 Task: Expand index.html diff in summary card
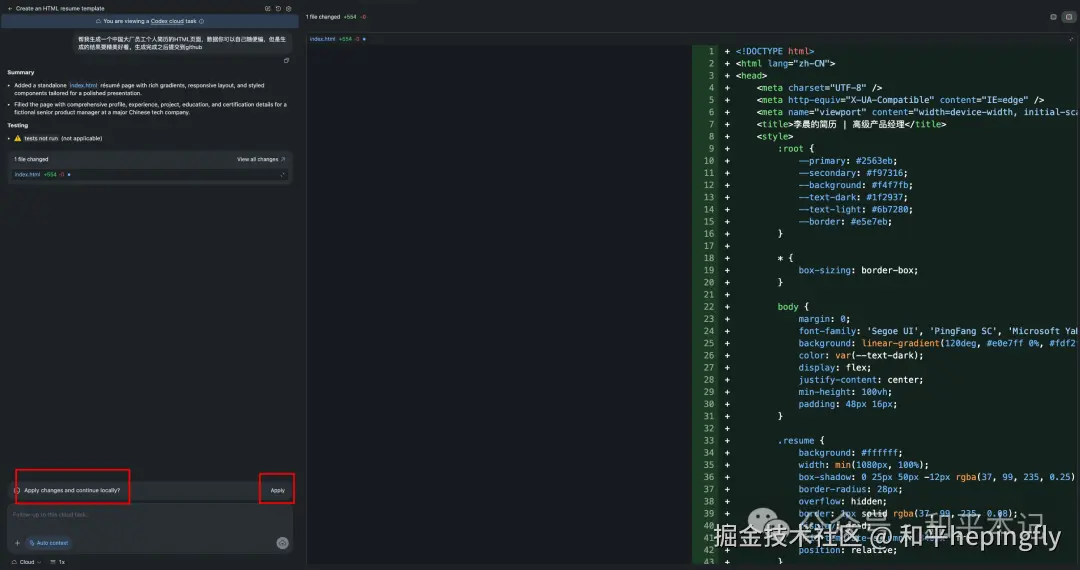282,175
